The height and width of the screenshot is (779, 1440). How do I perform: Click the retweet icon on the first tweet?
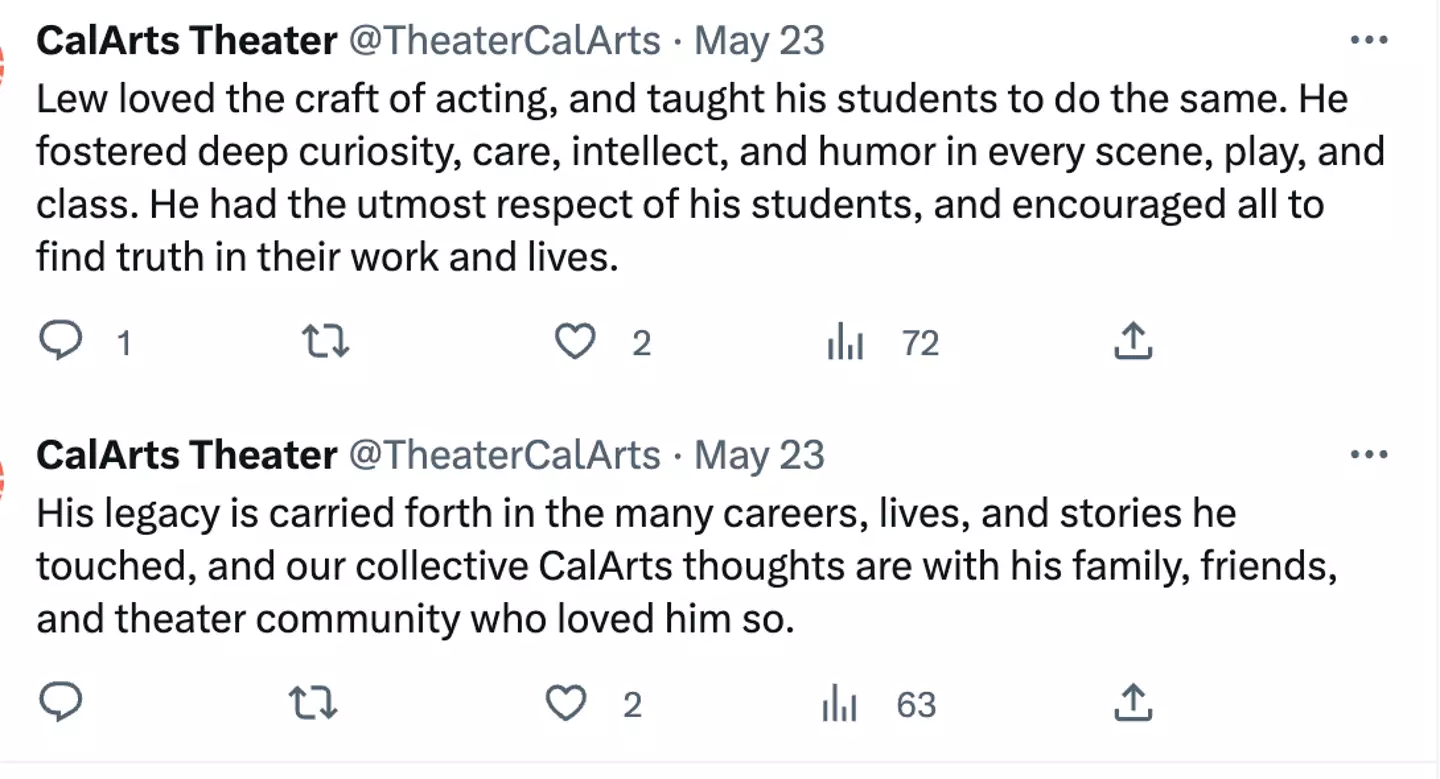325,341
